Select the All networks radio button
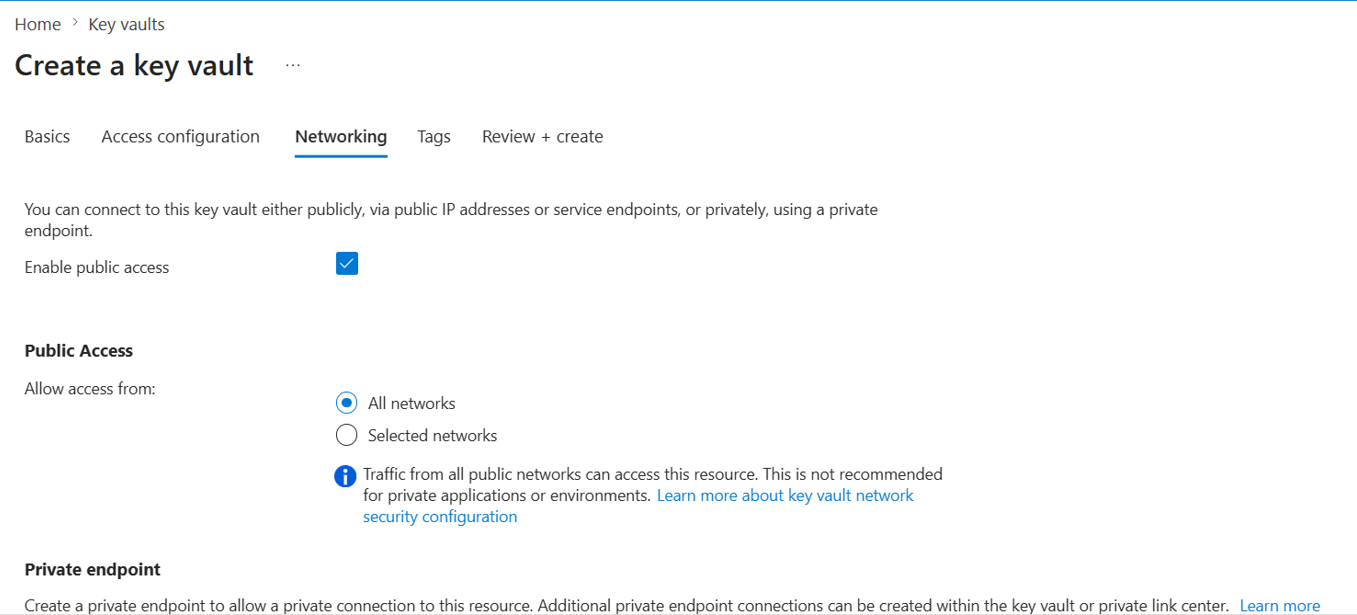1357x615 pixels. point(346,403)
